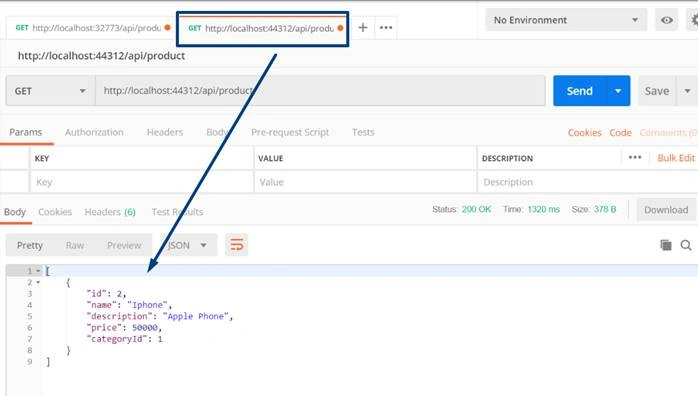
Task: Open the Pre-request Script tab
Action: (x=290, y=132)
